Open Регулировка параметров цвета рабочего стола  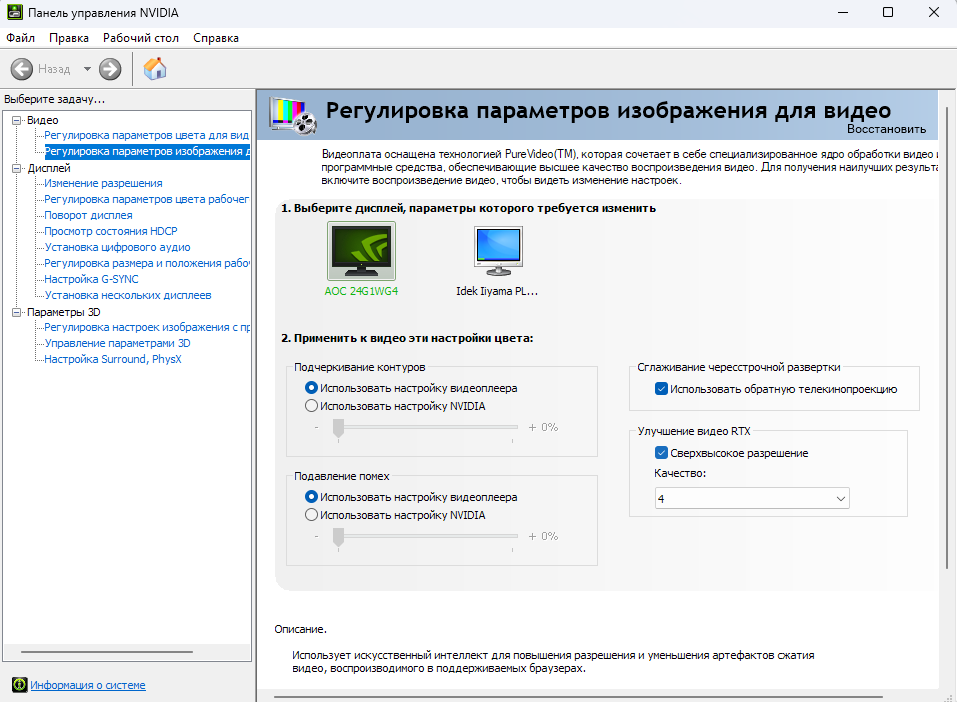click(146, 199)
